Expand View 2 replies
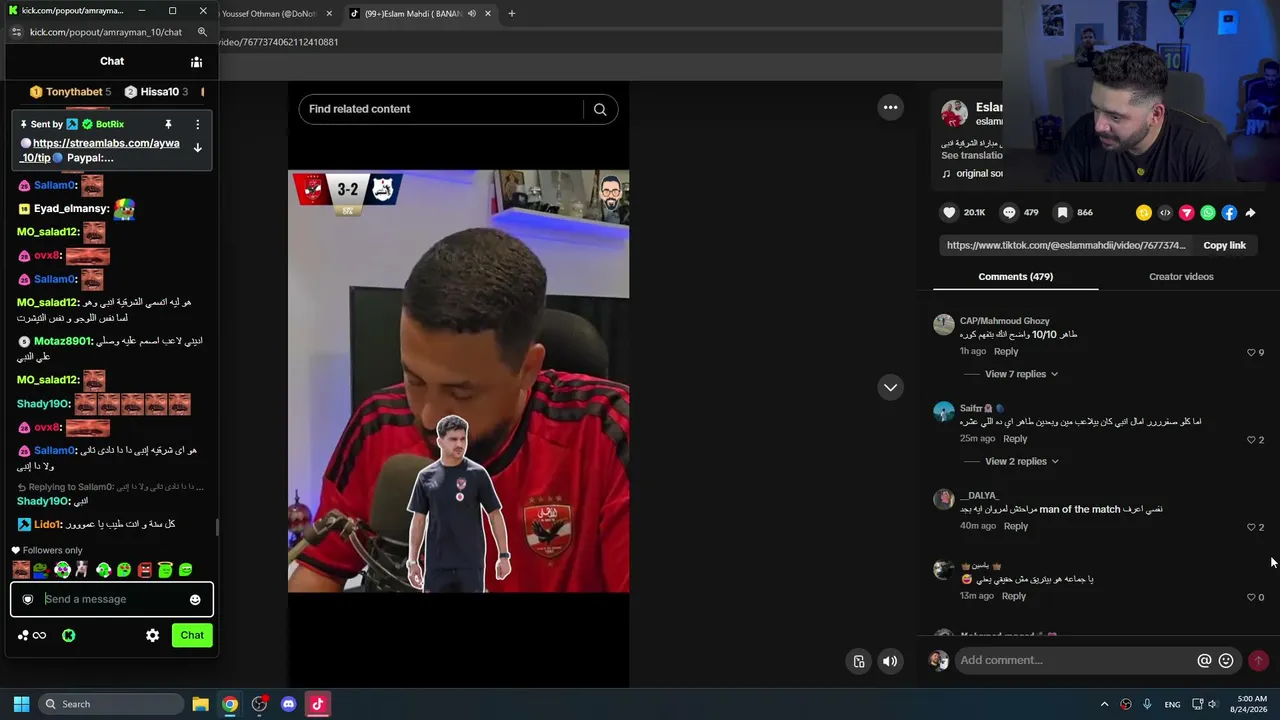Screen dimensions: 1280x720 pyautogui.click(x=1021, y=461)
